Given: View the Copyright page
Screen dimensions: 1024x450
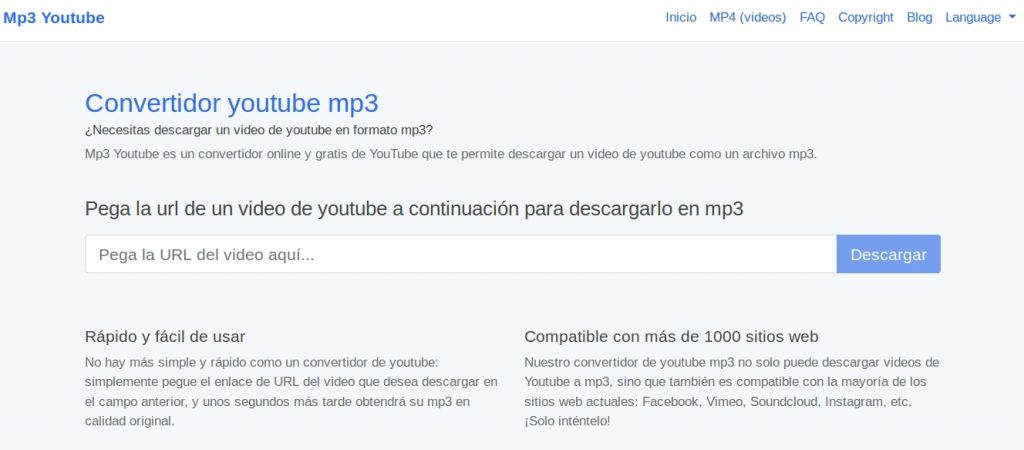Looking at the screenshot, I should pyautogui.click(x=865, y=18).
